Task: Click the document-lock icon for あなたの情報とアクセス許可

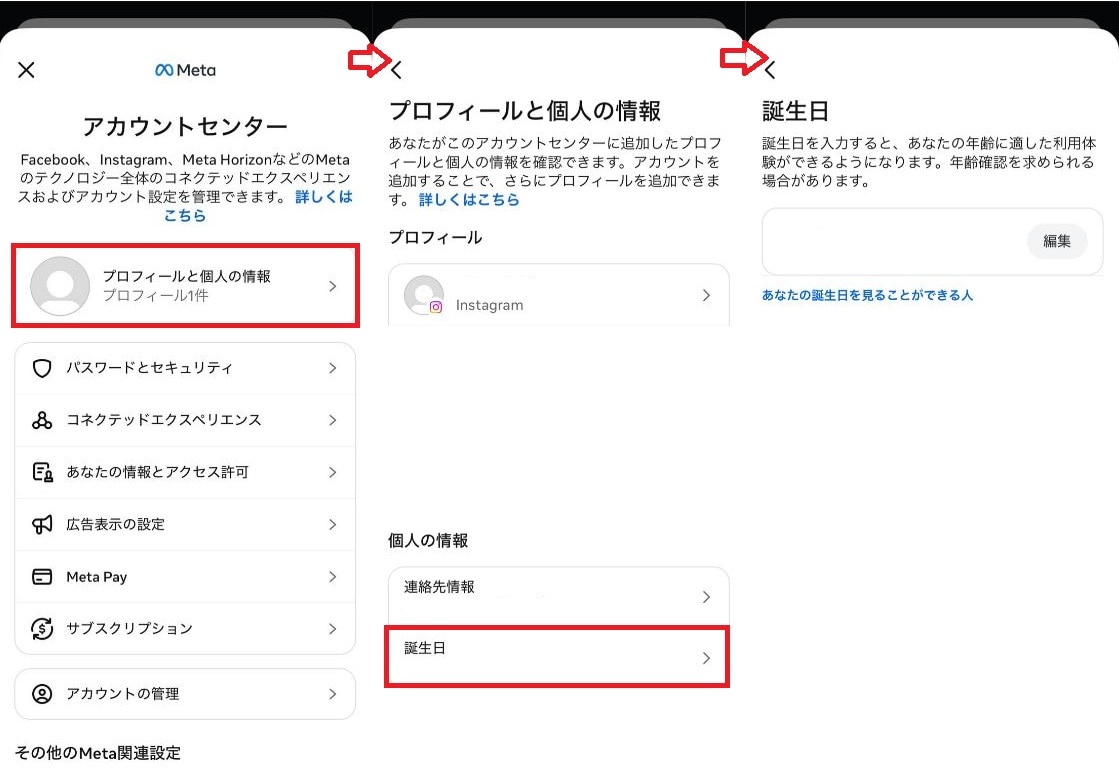Action: coord(42,473)
